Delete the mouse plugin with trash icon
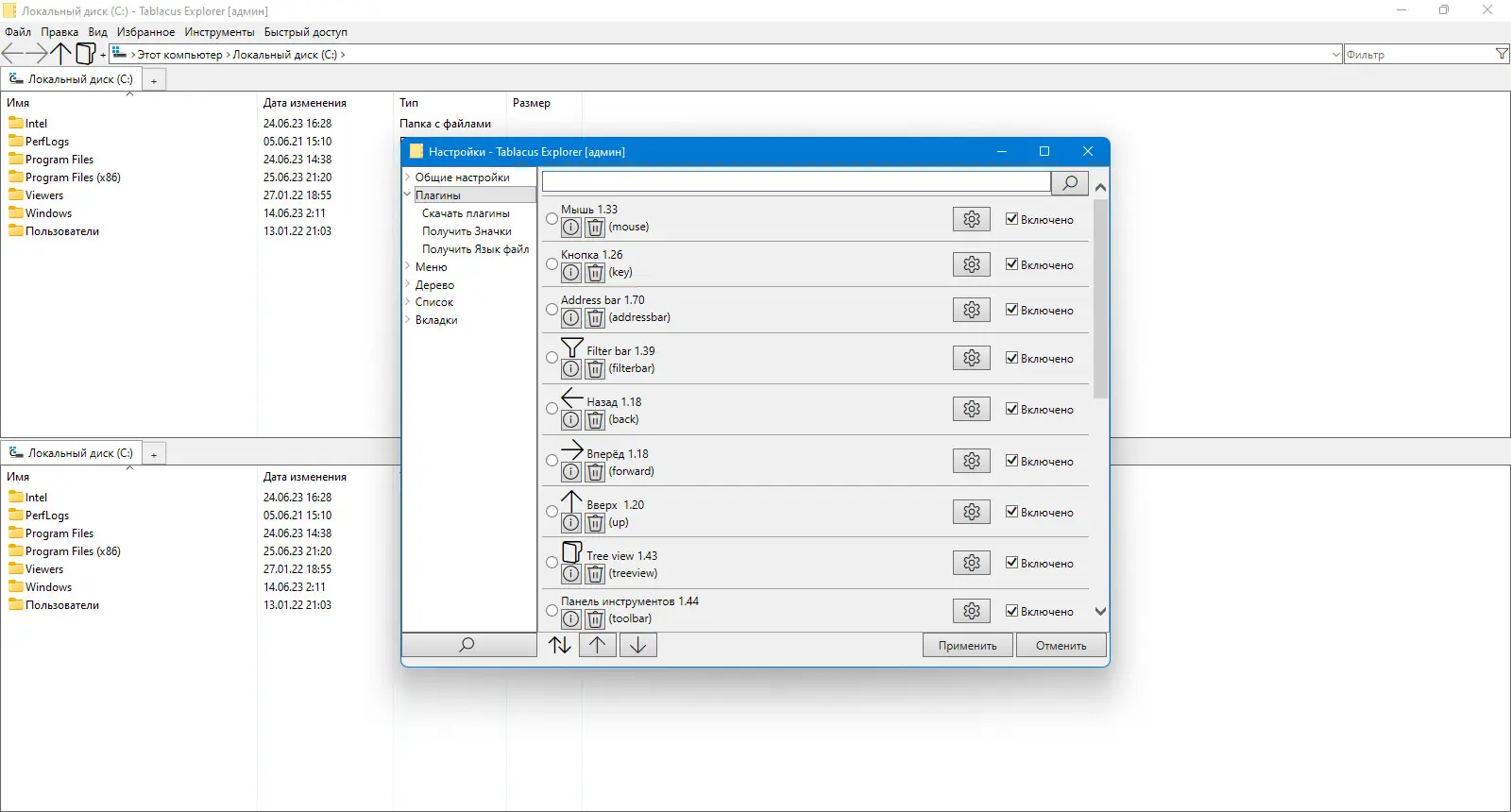1511x812 pixels. coord(595,228)
